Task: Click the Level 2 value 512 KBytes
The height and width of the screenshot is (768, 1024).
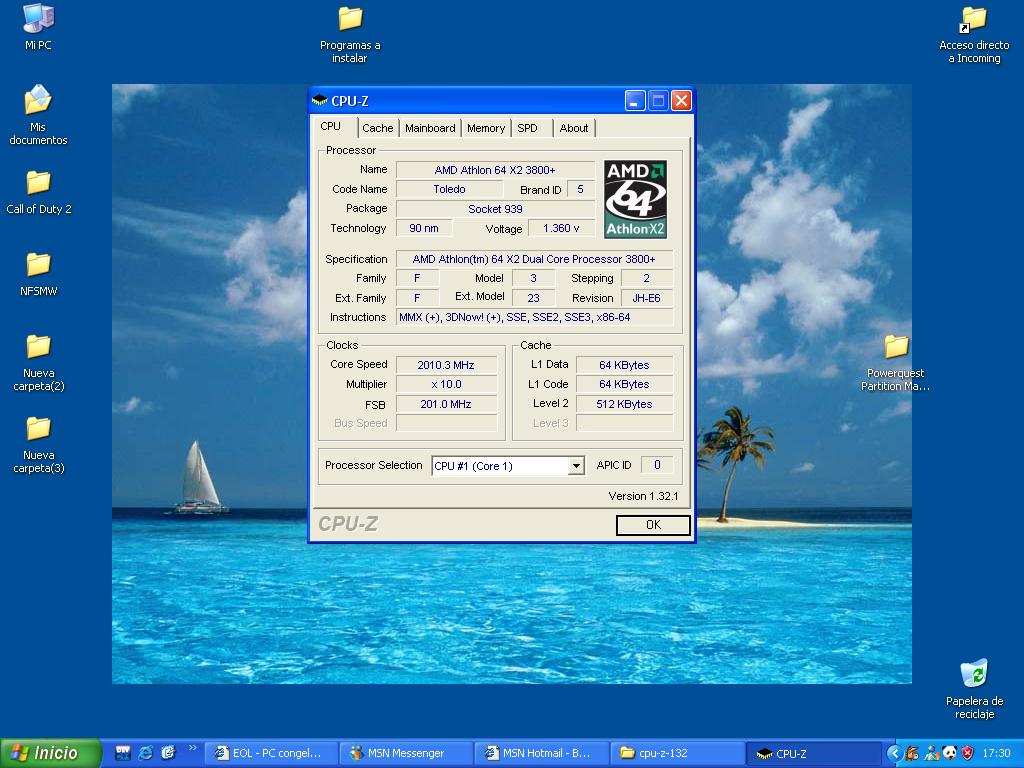Action: 624,404
